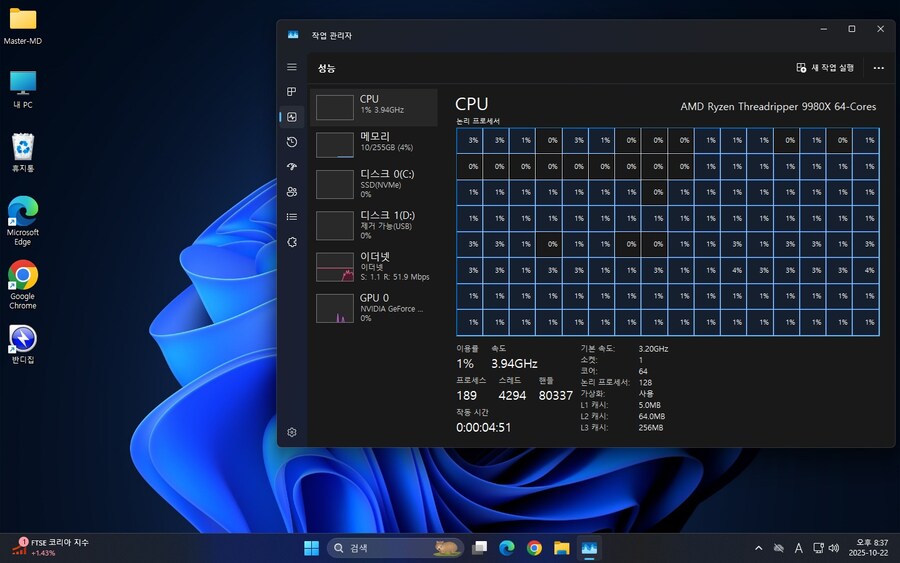The width and height of the screenshot is (900, 563).
Task: Open Bandizip desktop shortcut
Action: tap(23, 340)
